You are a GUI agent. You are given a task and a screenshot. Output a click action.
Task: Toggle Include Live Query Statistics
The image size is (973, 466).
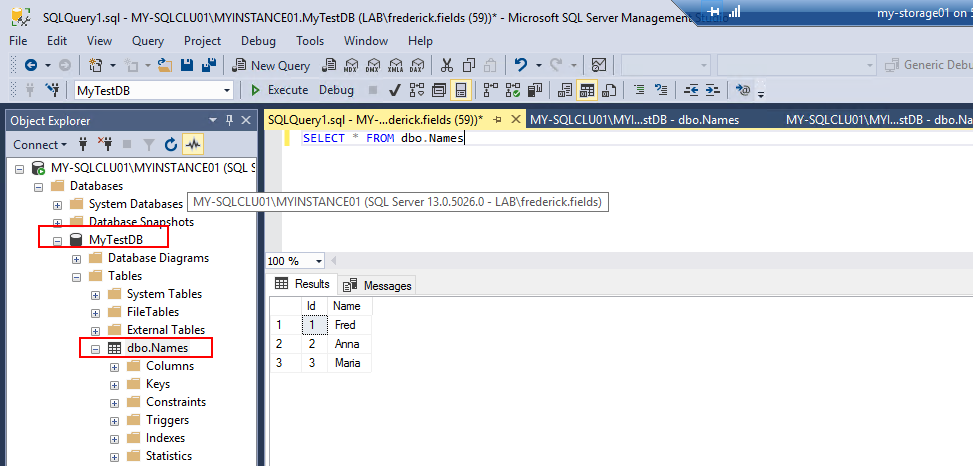(x=513, y=91)
